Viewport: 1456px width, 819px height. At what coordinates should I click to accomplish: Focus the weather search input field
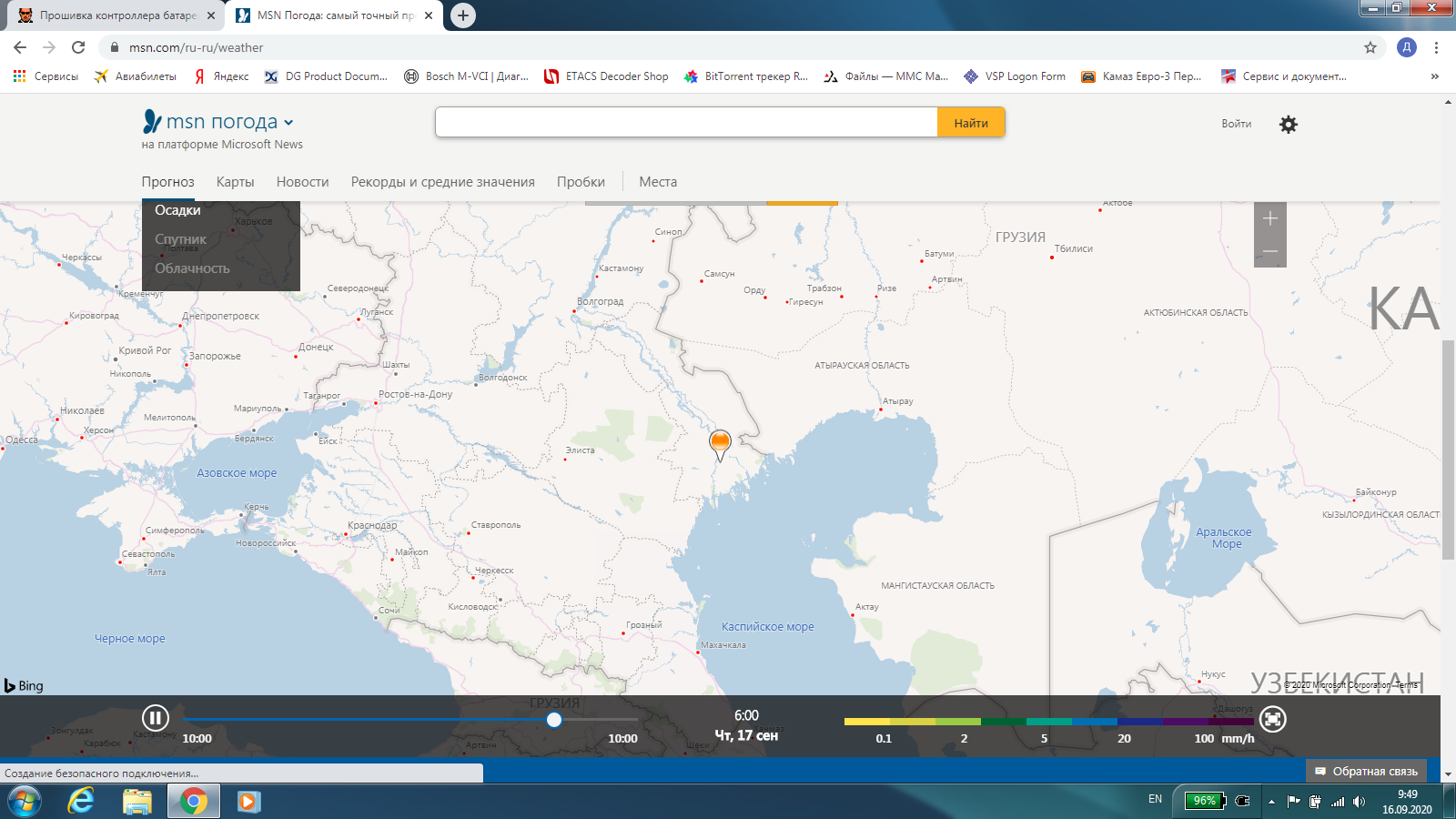click(686, 123)
